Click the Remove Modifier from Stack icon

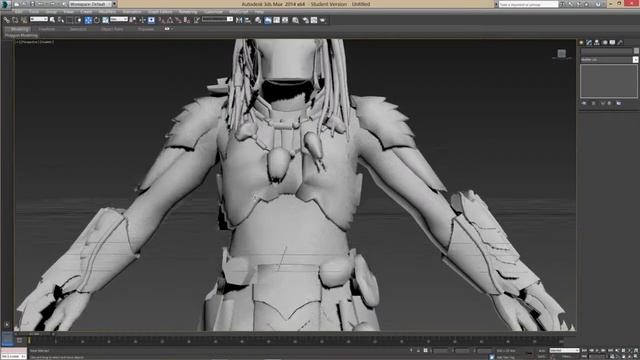[x=609, y=103]
